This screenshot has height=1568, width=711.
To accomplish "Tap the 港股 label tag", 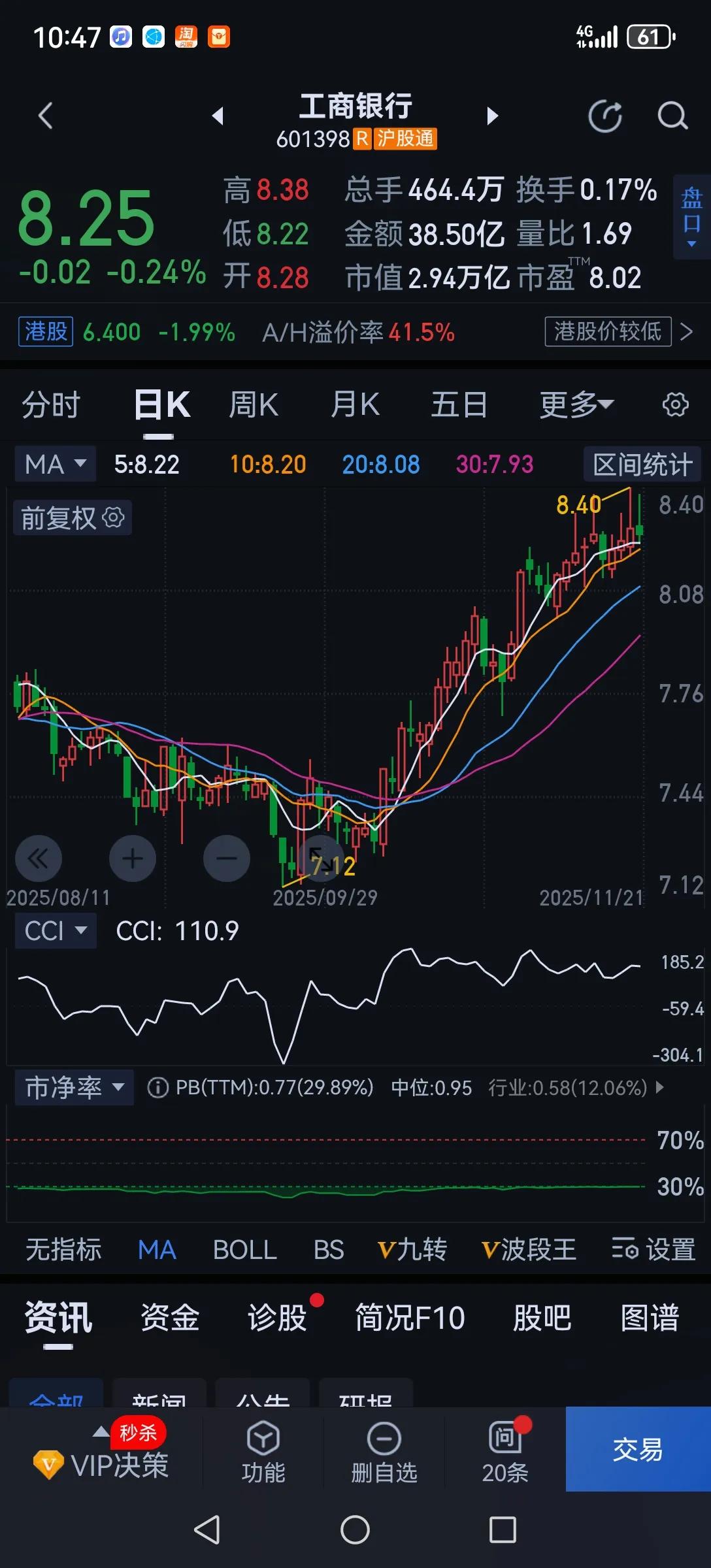I will tap(46, 331).
